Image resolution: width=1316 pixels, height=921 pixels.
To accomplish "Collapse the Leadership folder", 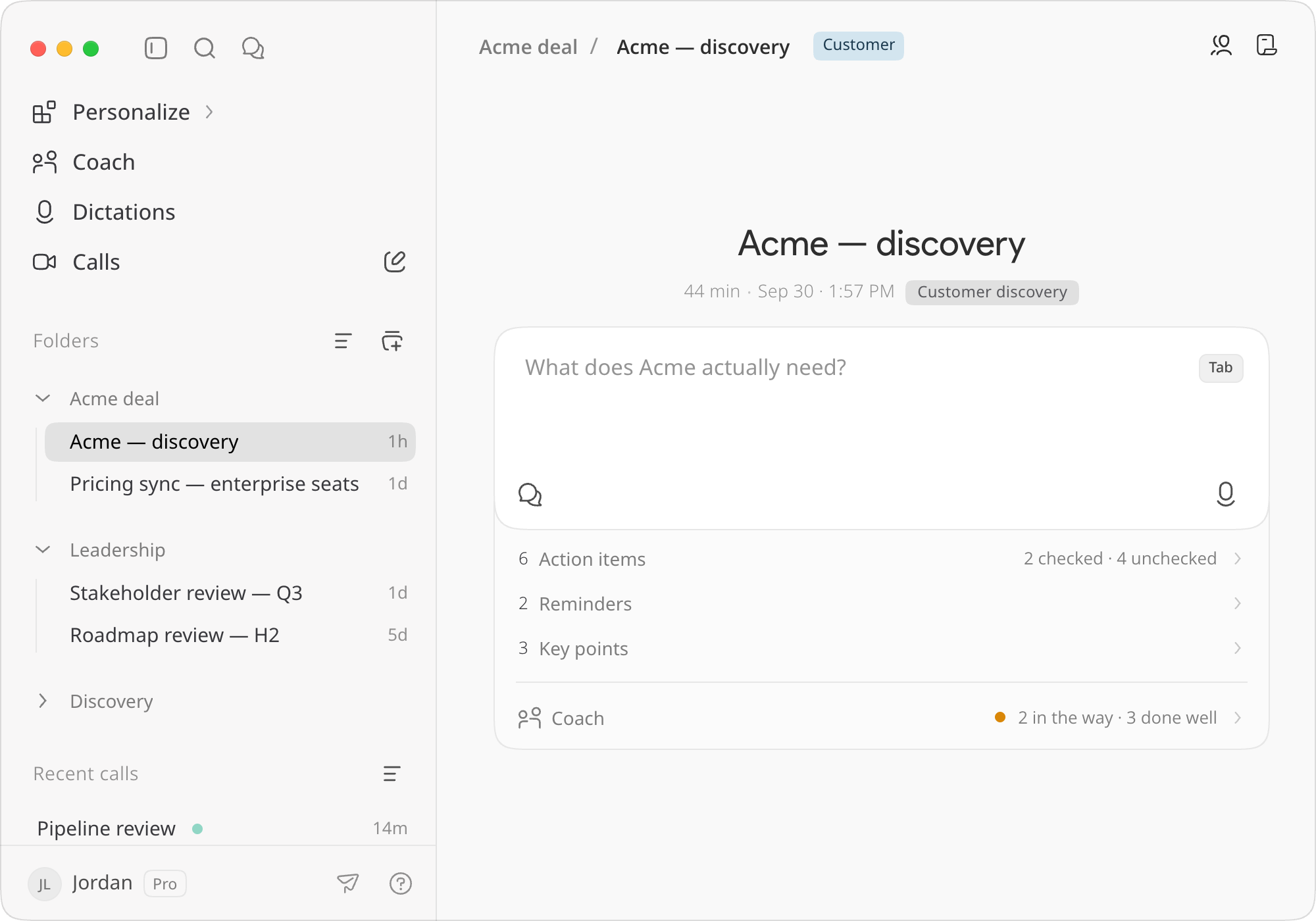I will click(43, 550).
